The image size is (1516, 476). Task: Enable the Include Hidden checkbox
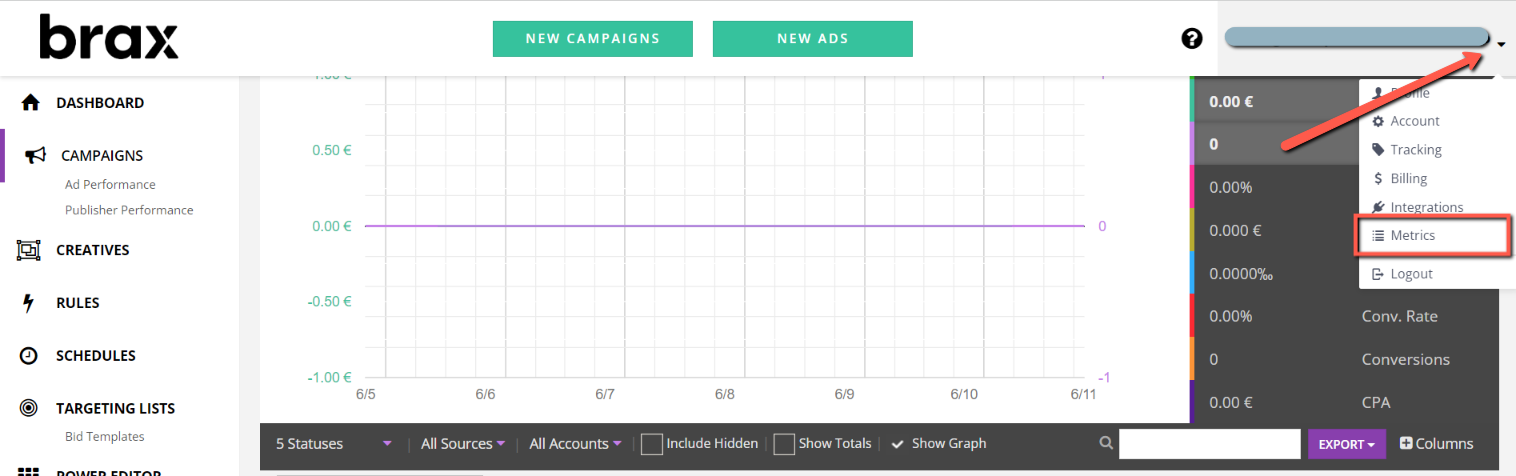pyautogui.click(x=652, y=444)
